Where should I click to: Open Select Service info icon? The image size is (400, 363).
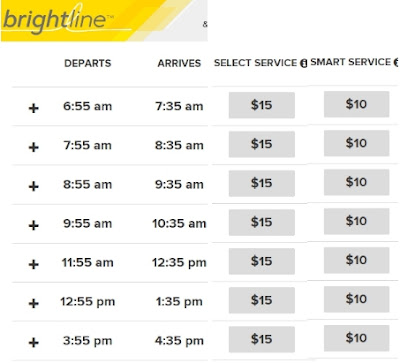[x=303, y=63]
